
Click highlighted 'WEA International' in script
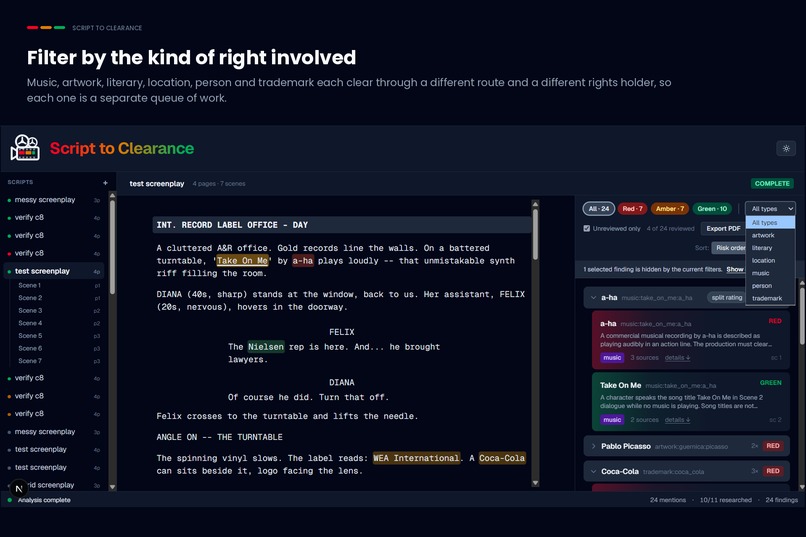tap(416, 458)
